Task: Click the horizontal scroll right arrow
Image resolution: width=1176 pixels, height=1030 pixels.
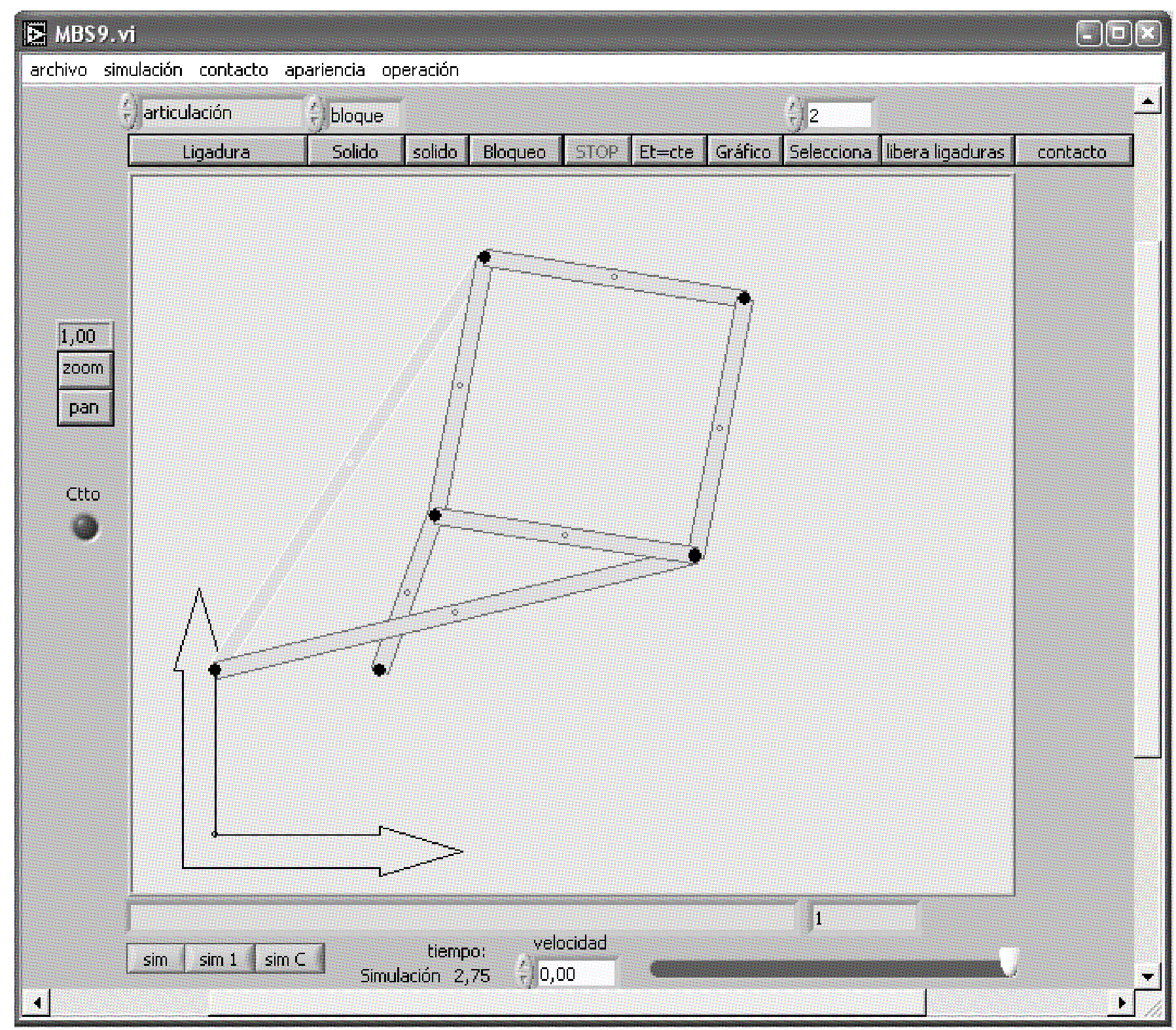Action: (x=1122, y=1002)
